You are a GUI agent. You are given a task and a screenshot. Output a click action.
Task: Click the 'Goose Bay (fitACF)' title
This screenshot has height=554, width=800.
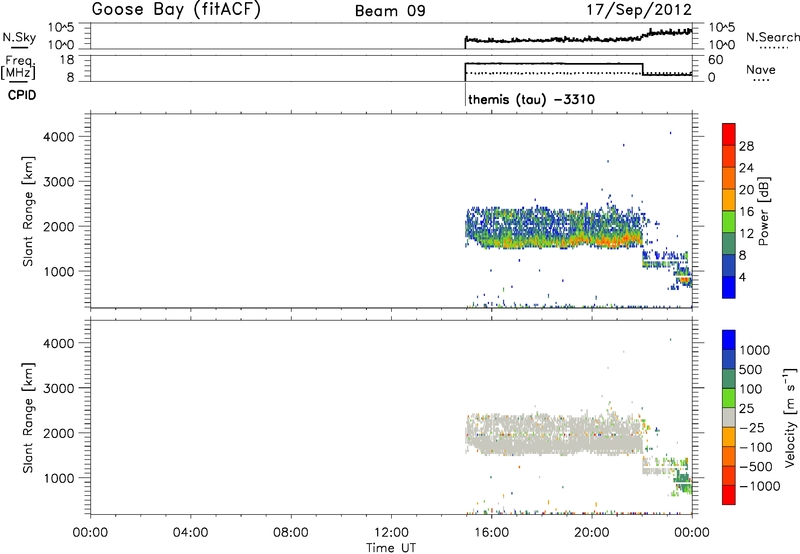176,10
